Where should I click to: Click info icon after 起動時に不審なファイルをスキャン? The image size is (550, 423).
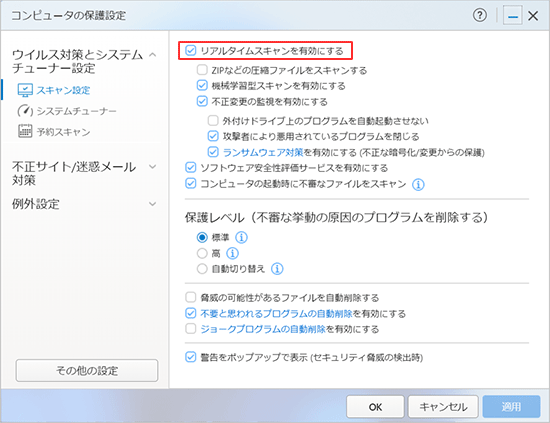[418, 184]
